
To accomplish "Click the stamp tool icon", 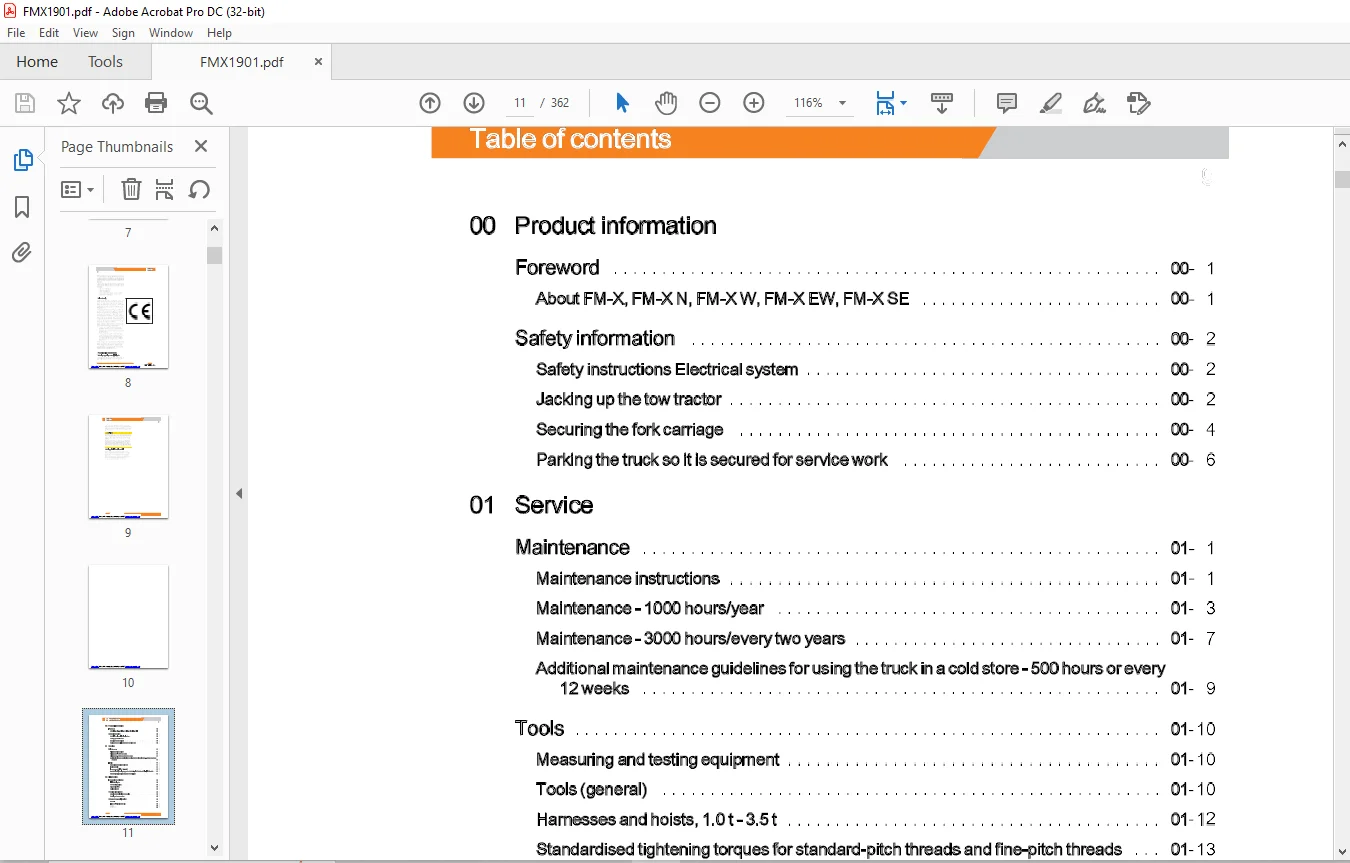I will 1138,103.
